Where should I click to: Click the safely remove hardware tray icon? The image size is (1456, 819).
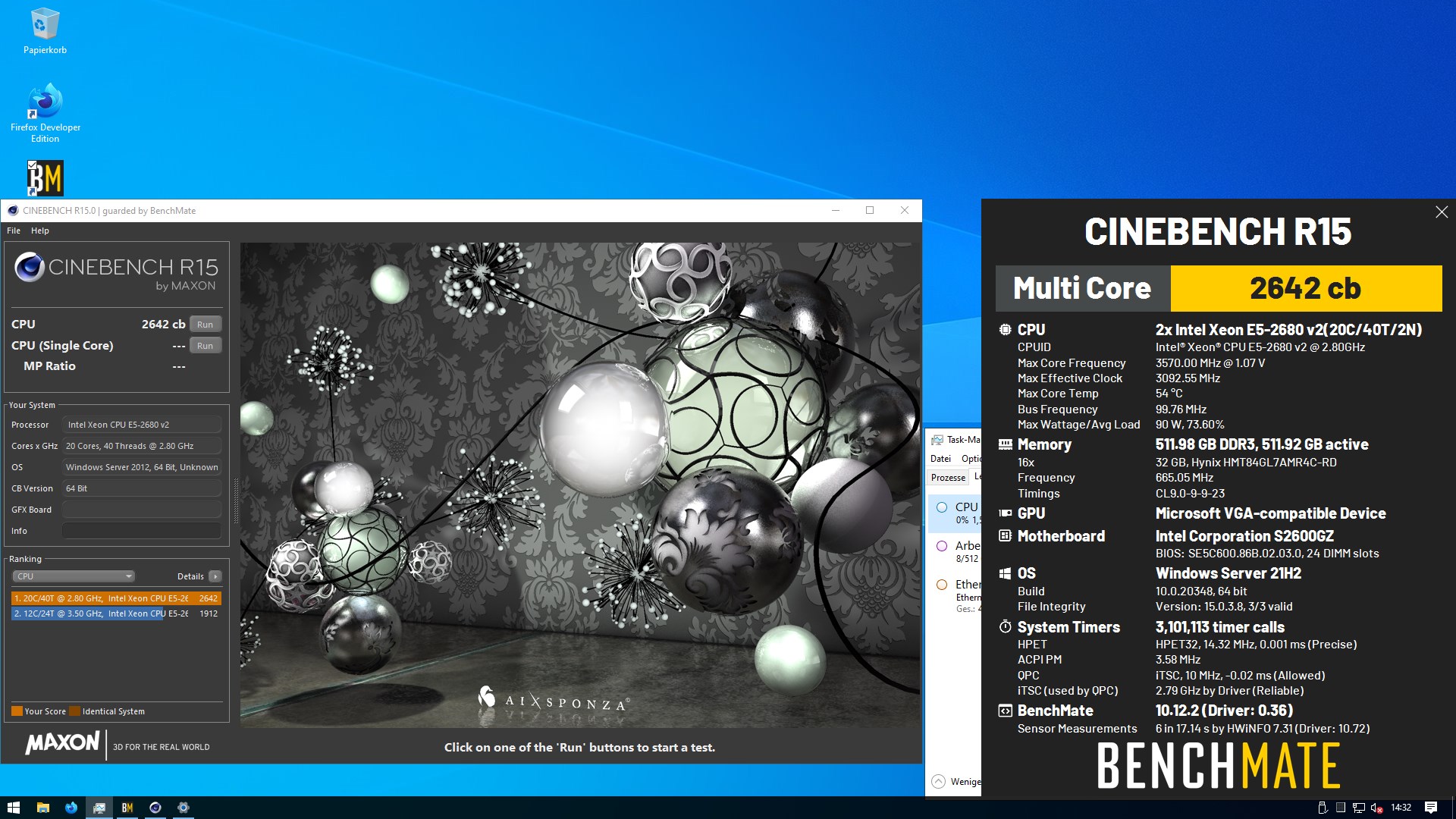tap(1323, 808)
